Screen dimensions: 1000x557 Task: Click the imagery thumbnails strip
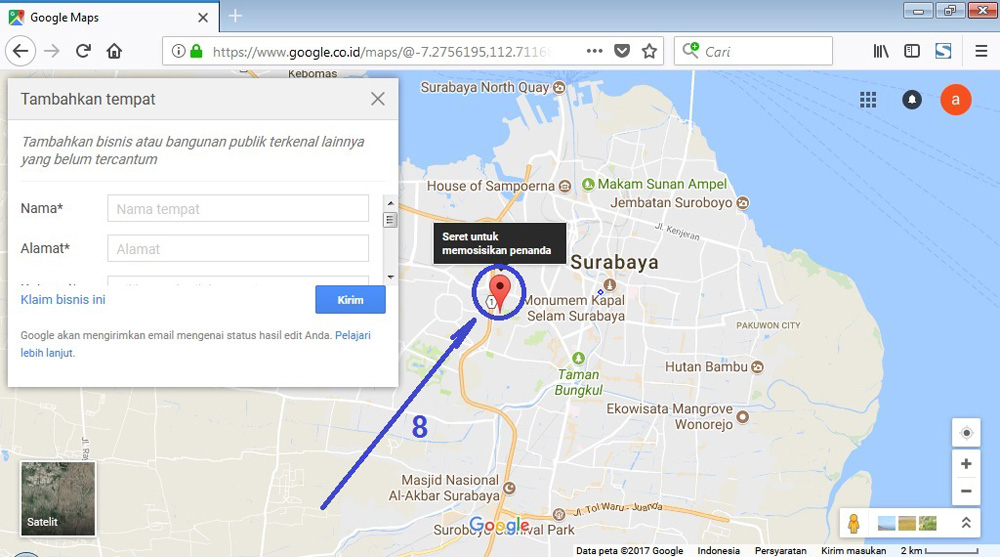(x=907, y=524)
